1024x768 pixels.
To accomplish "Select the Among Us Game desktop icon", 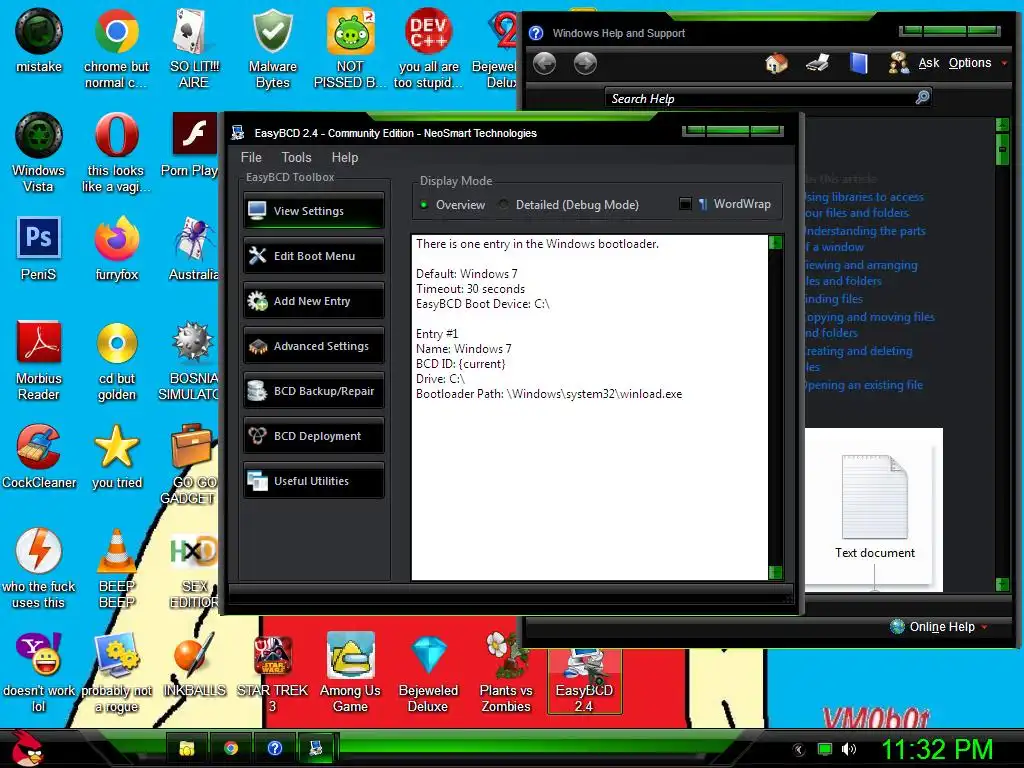I will (x=350, y=673).
